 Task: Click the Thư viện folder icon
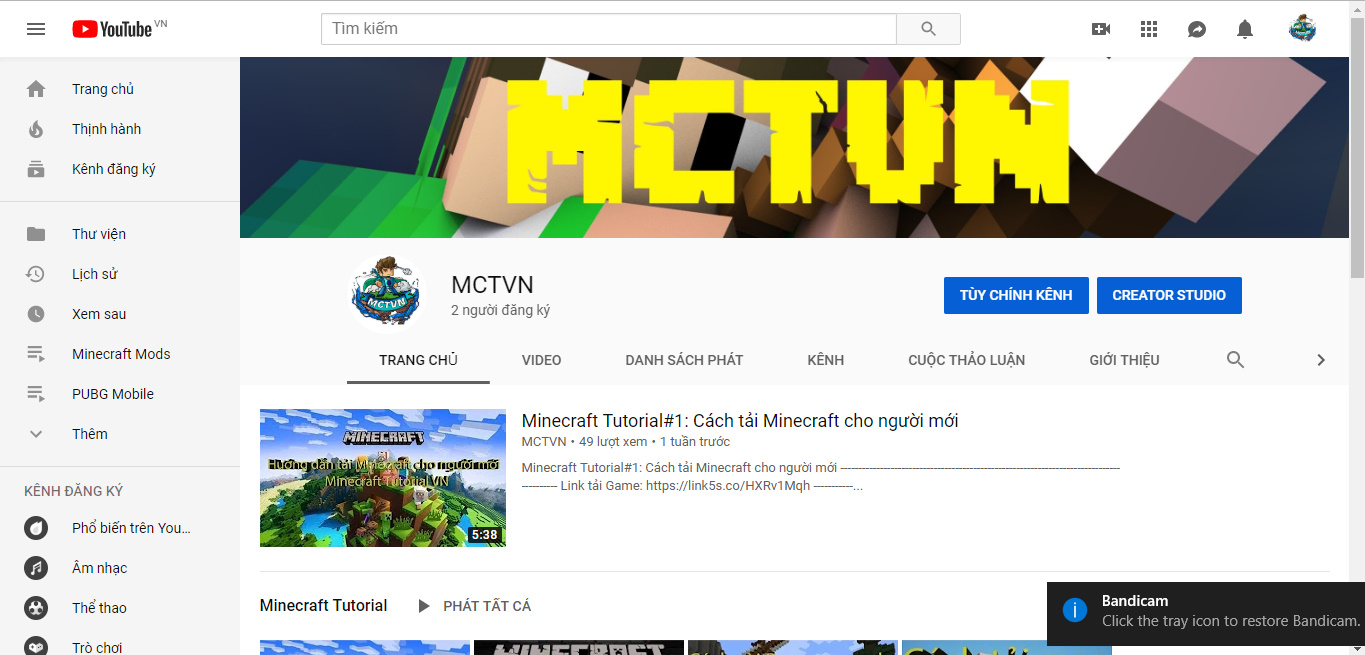coord(36,234)
